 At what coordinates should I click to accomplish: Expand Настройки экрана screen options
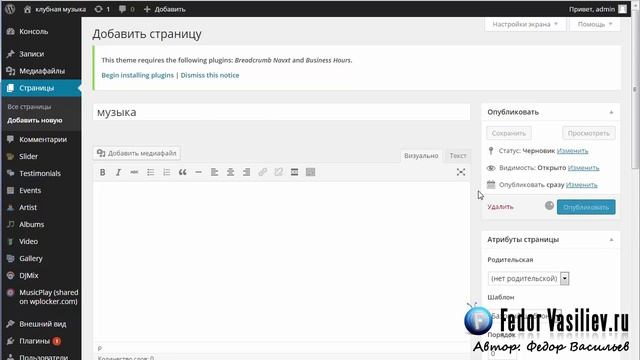525,24
